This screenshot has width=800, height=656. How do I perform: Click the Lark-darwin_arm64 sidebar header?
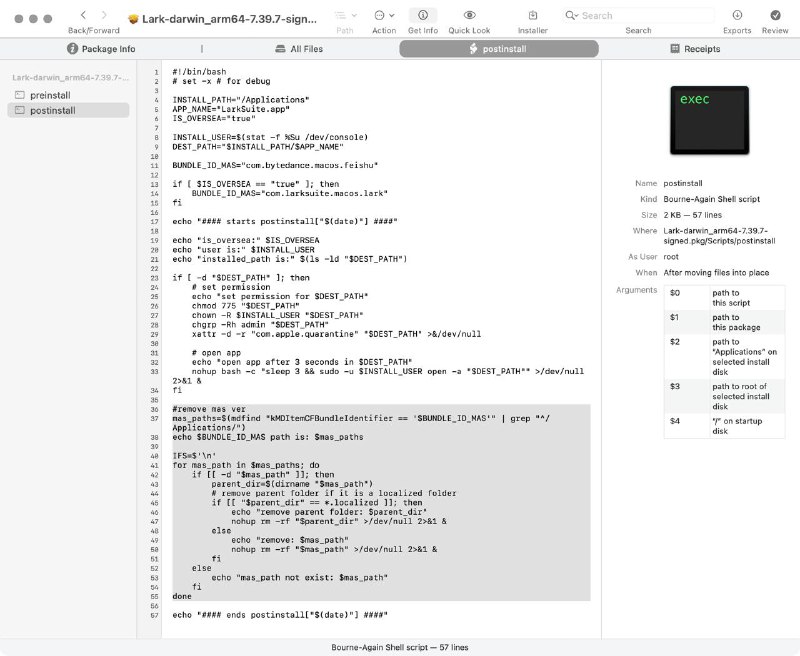[x=70, y=78]
